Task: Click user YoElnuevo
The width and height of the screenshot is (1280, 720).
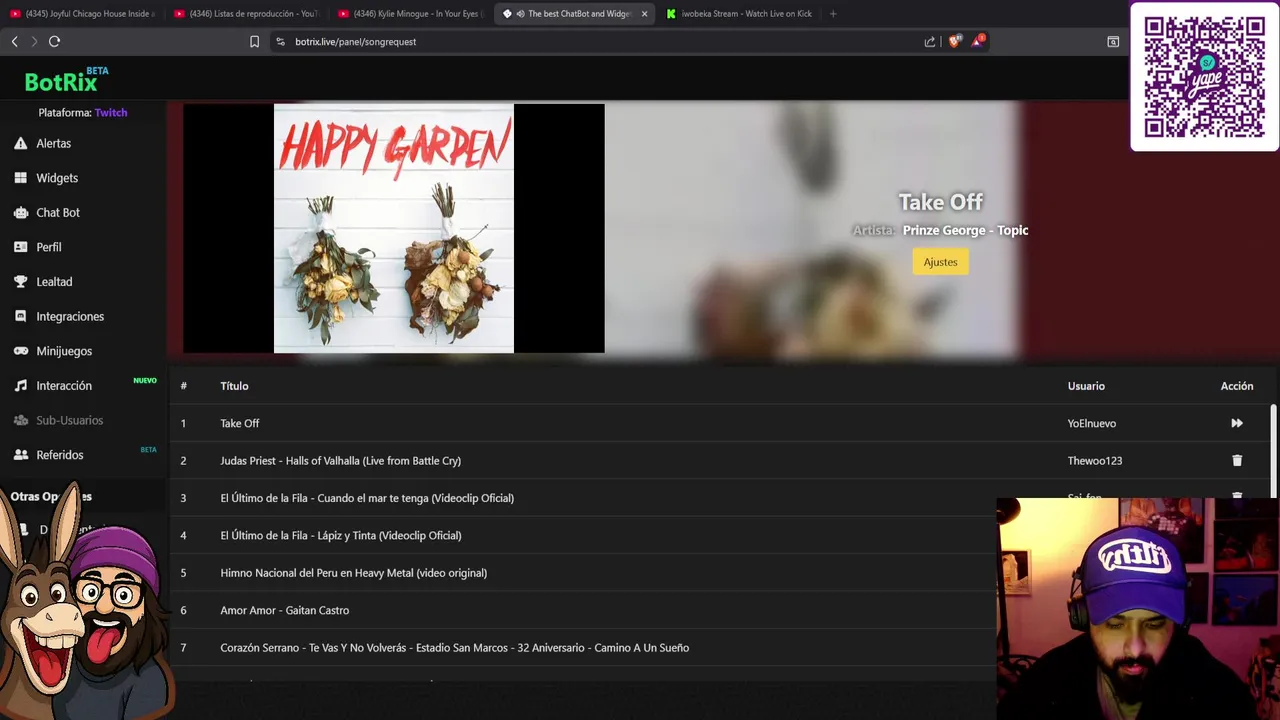Action: [1091, 424]
